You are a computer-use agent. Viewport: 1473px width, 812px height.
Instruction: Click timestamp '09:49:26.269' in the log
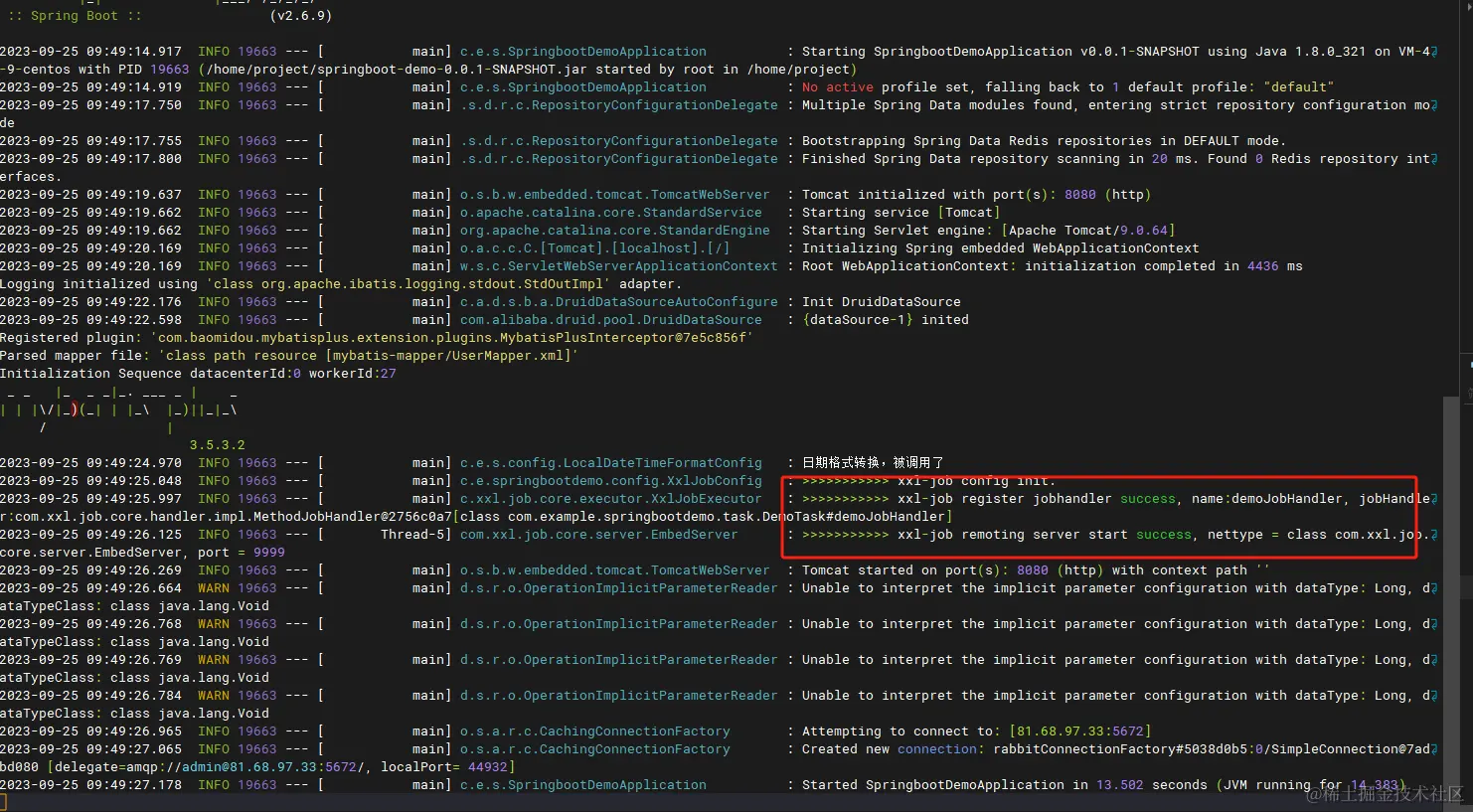134,570
